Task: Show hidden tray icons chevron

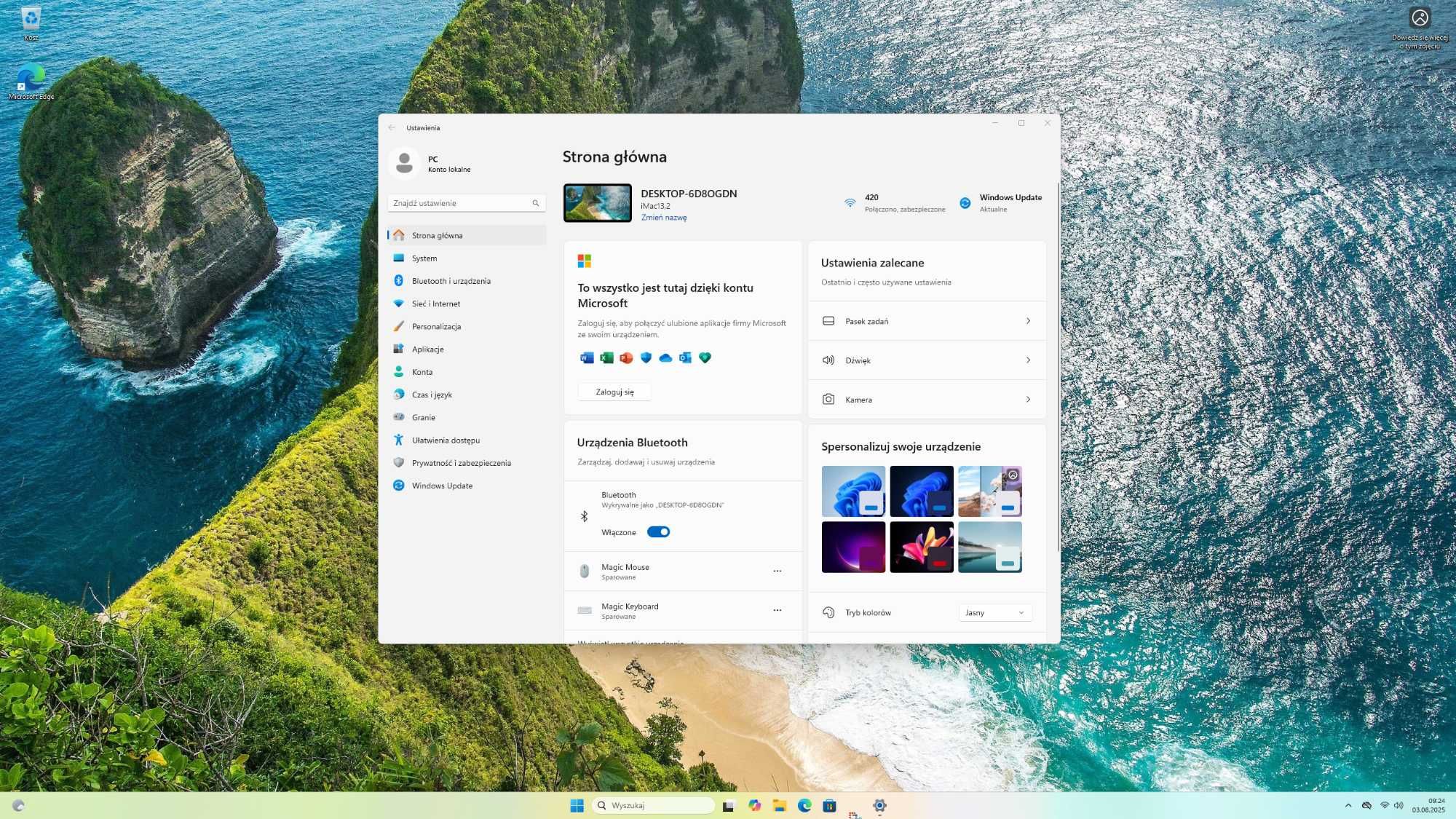Action: pyautogui.click(x=1348, y=805)
